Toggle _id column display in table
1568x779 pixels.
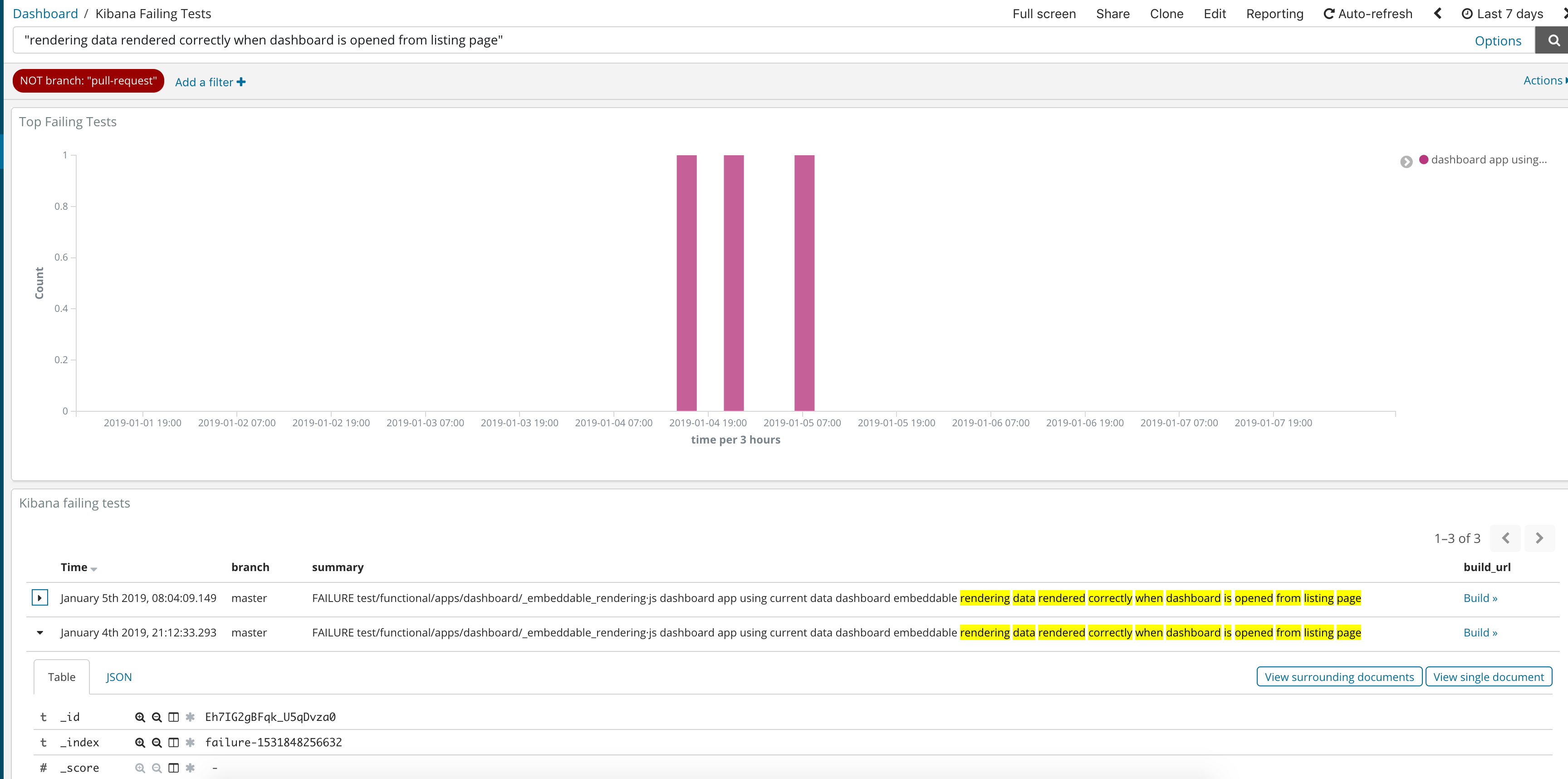coord(173,717)
